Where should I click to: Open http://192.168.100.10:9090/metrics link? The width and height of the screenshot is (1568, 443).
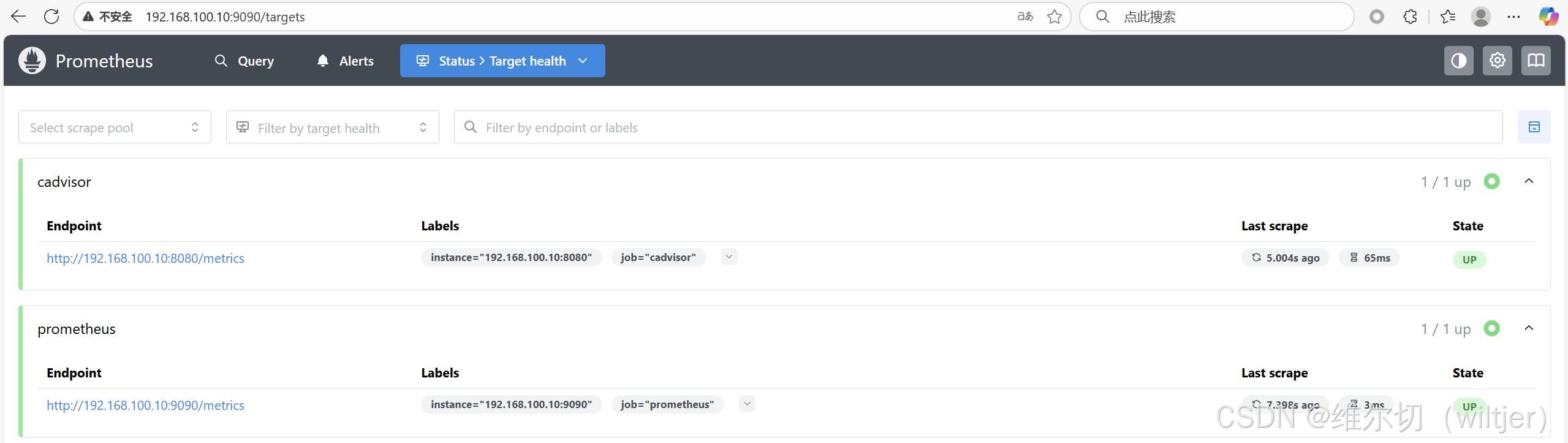tap(145, 406)
